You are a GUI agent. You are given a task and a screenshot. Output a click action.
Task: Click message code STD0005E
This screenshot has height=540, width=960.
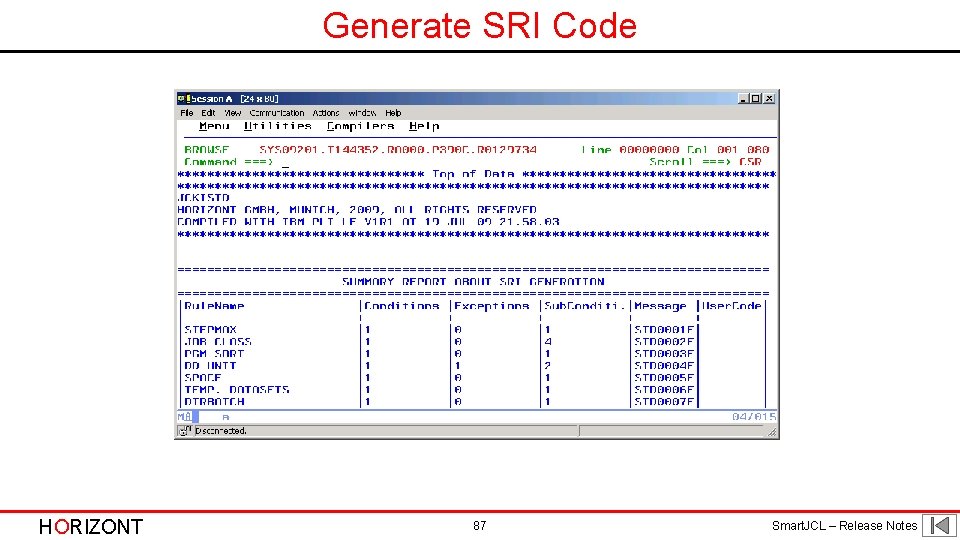click(x=664, y=378)
